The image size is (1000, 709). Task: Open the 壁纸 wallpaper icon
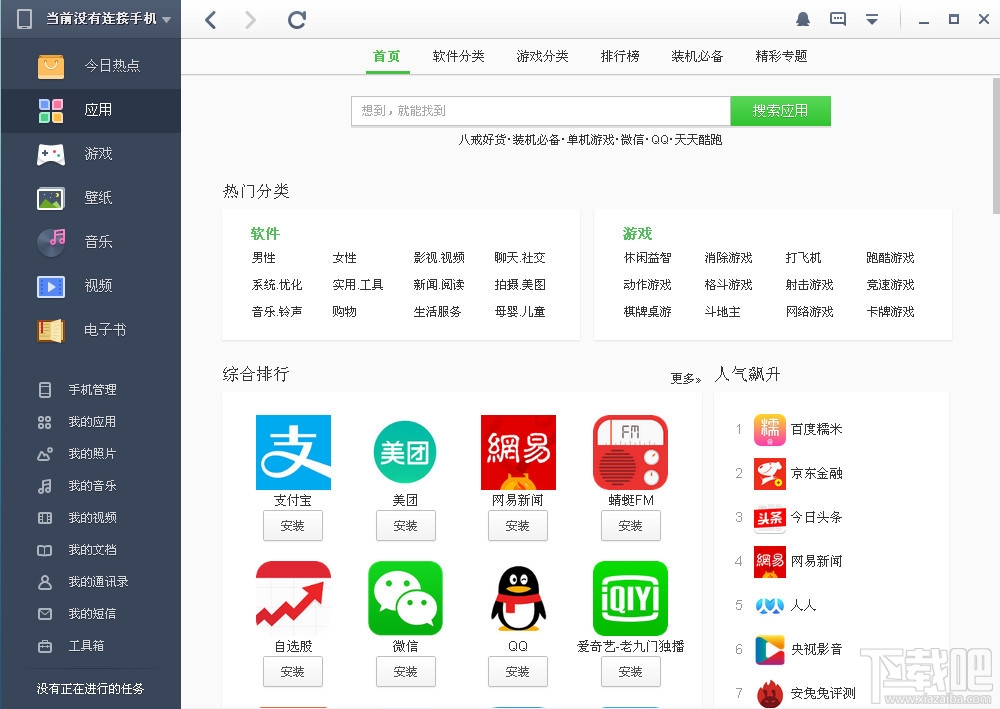click(51, 198)
